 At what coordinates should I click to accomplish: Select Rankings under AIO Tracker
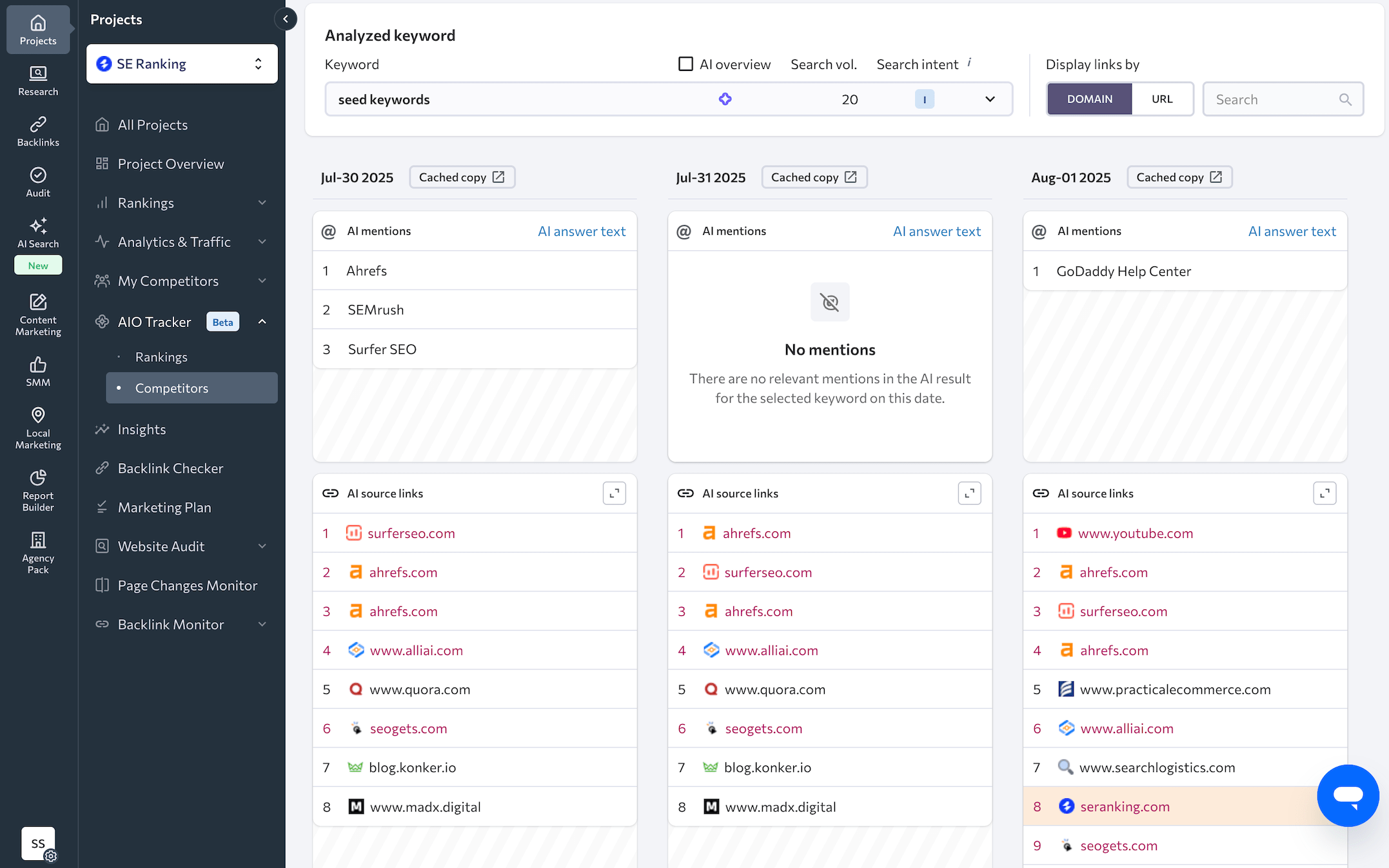pos(161,357)
